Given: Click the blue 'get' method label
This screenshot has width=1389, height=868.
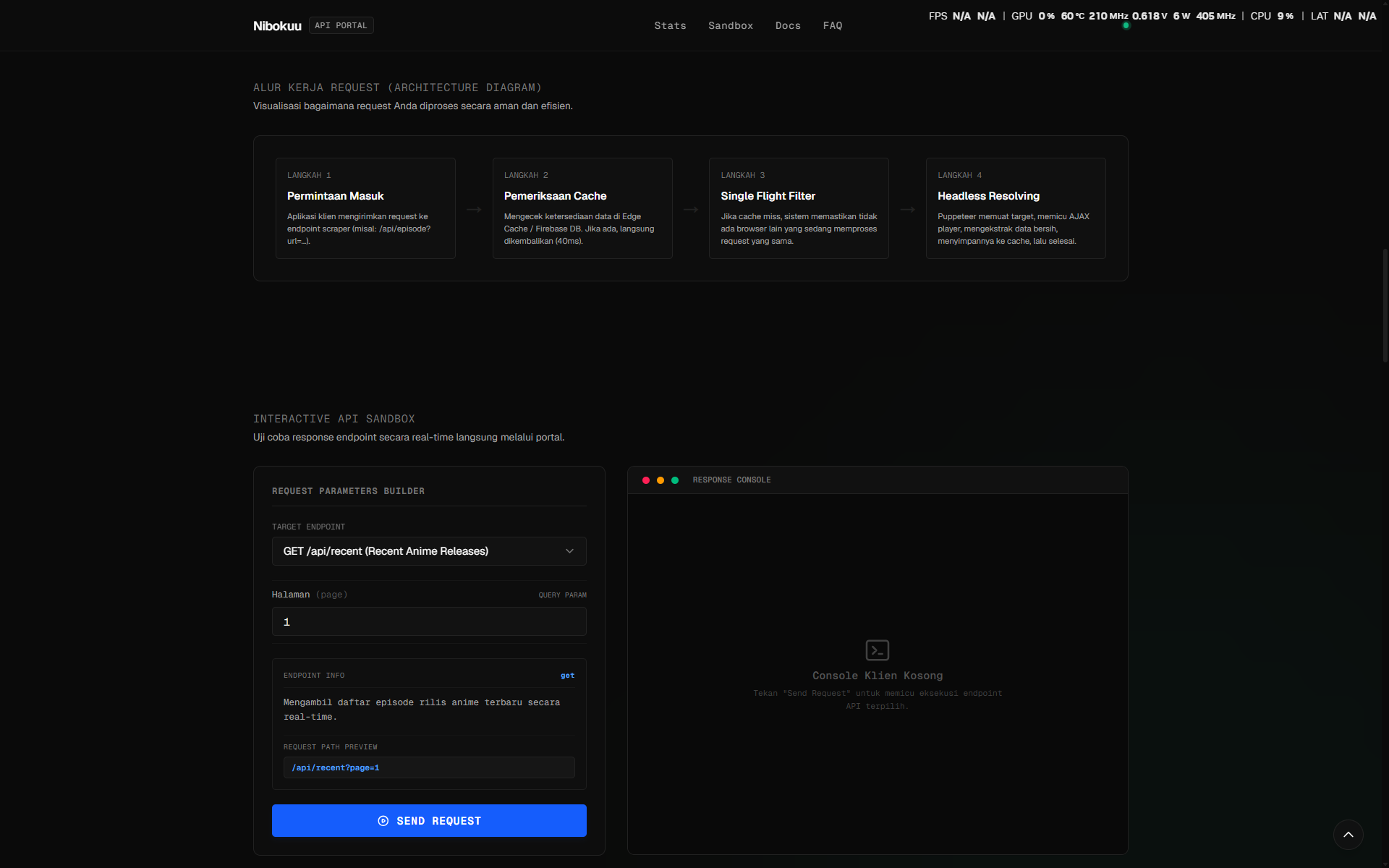Looking at the screenshot, I should (x=568, y=676).
